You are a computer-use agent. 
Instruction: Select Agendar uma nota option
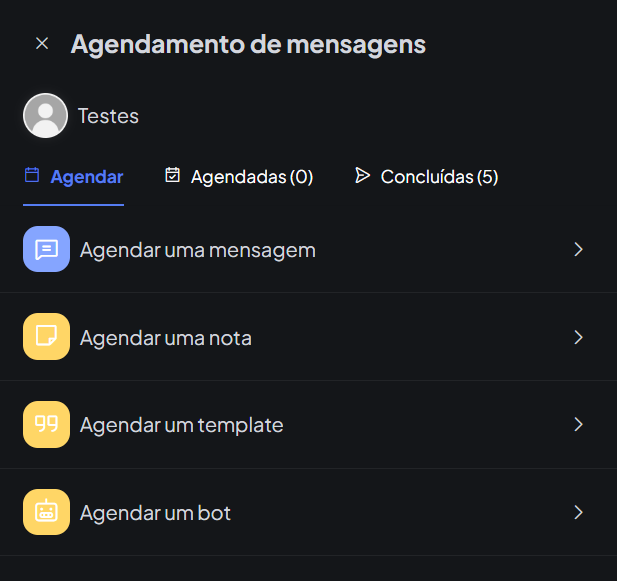pyautogui.click(x=166, y=338)
